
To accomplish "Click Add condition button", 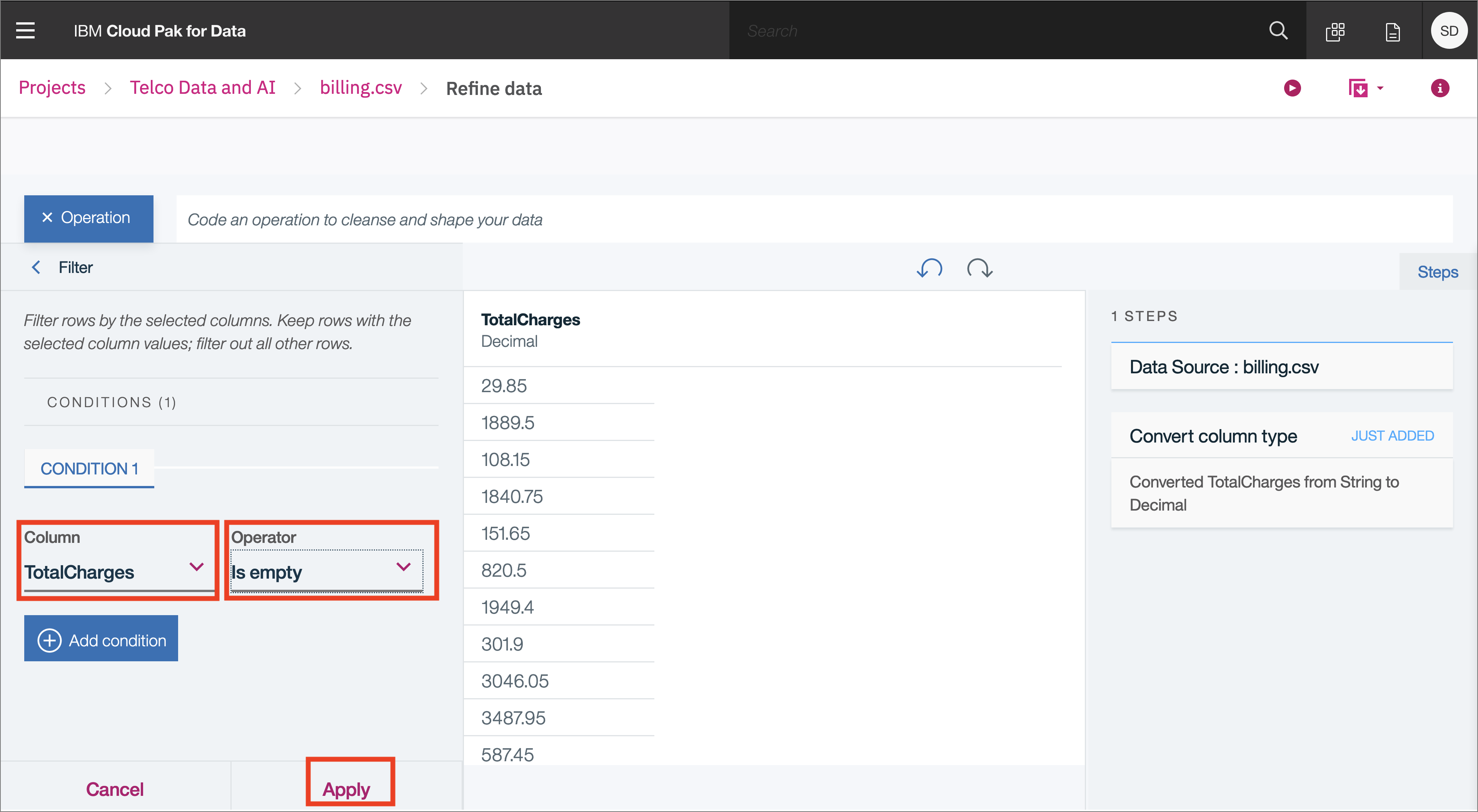I will (101, 640).
